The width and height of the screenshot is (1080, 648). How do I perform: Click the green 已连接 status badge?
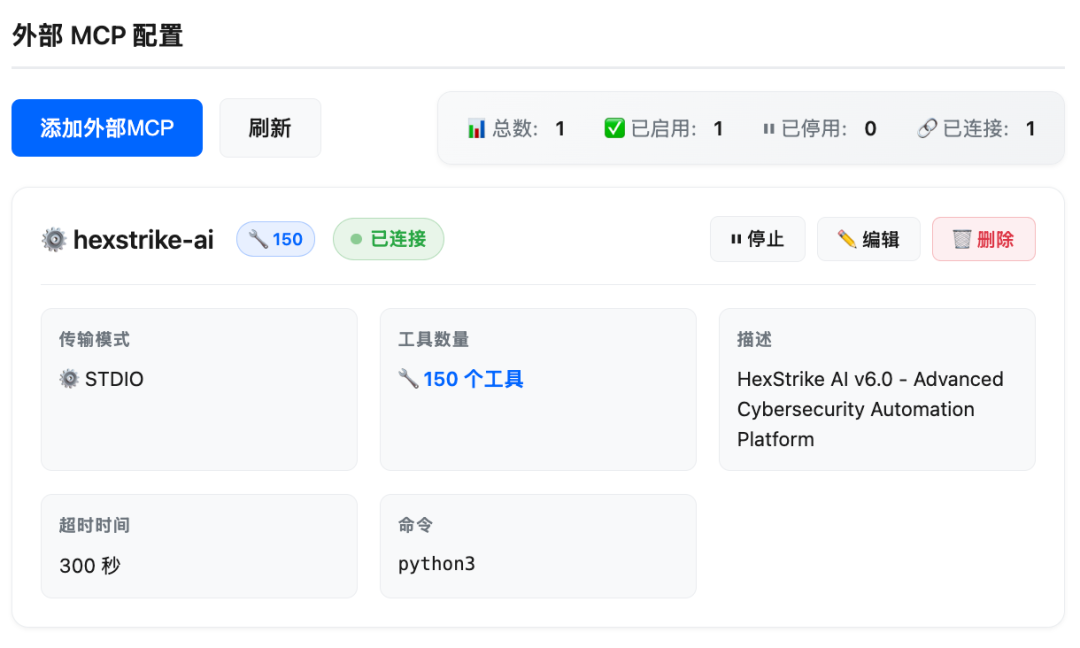pos(388,239)
